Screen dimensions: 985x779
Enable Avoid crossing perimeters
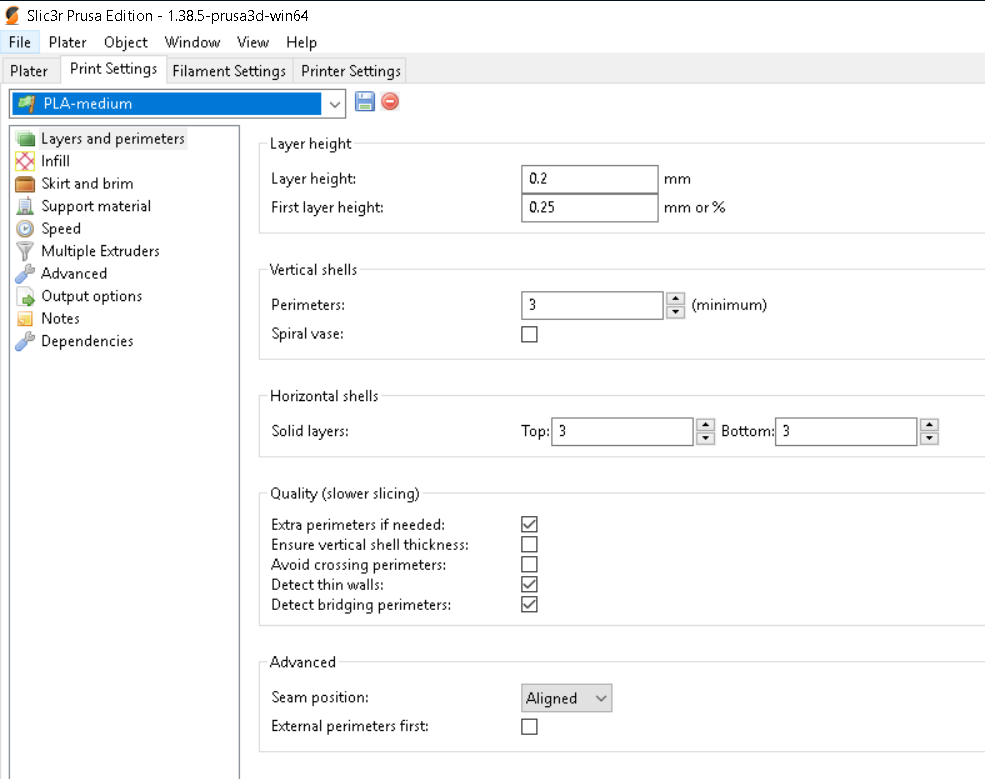point(530,565)
